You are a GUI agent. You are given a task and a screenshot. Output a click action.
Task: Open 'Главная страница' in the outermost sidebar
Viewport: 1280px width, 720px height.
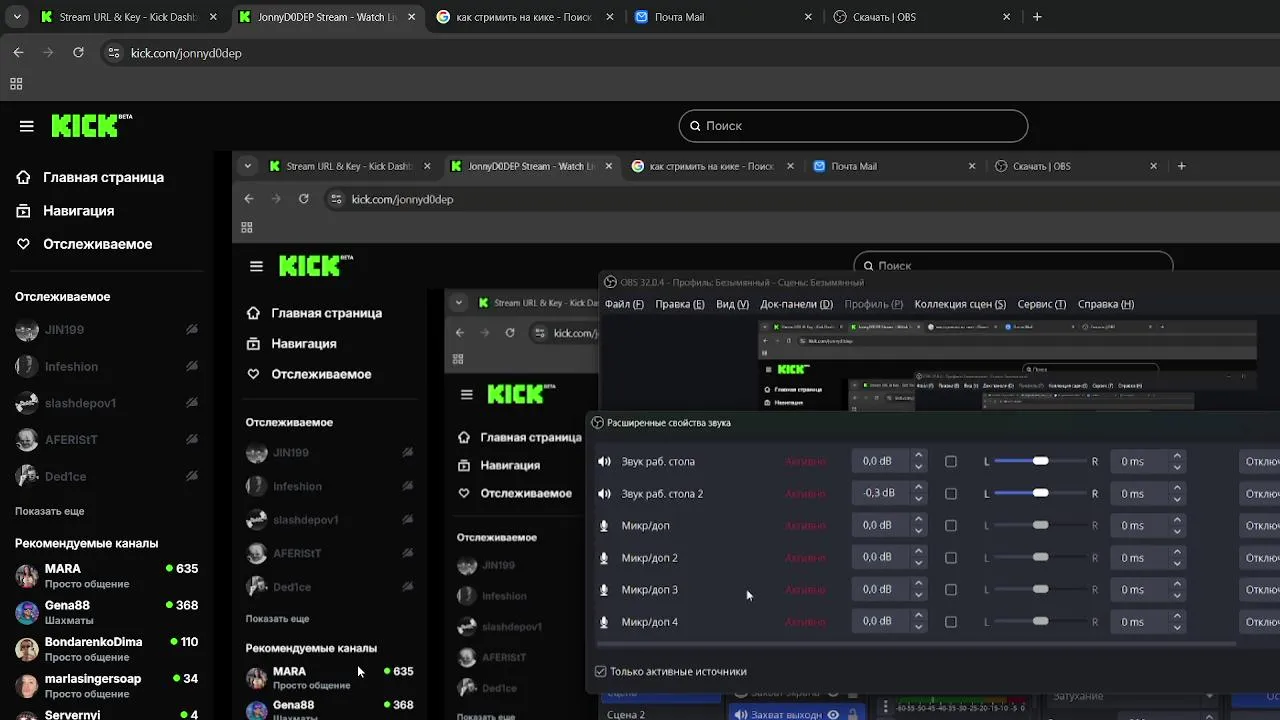[x=103, y=177]
